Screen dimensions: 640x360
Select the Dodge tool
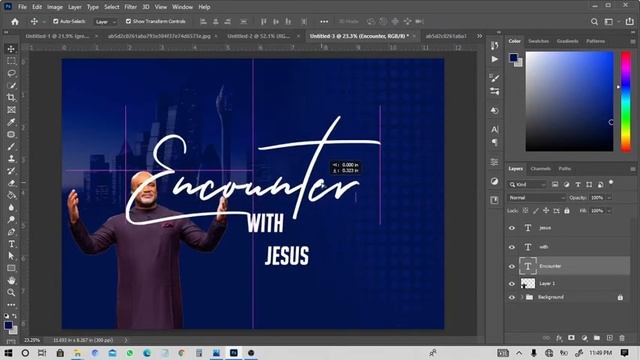11,220
